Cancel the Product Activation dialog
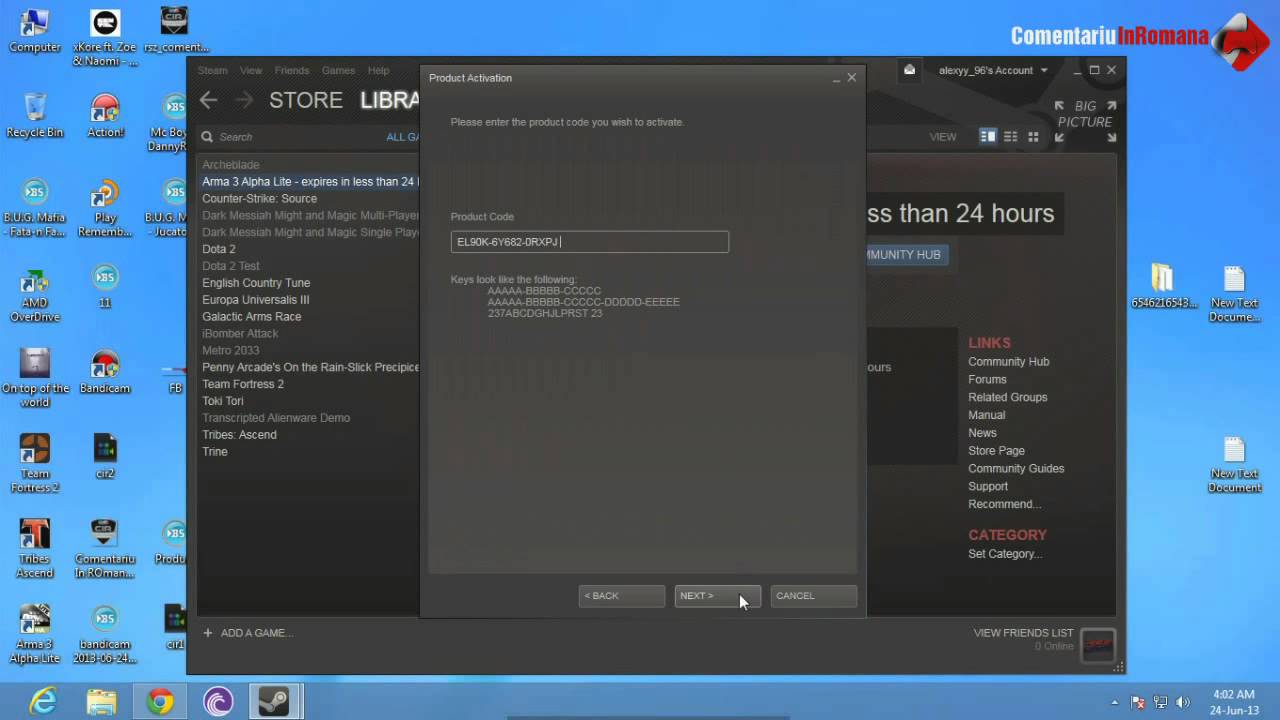This screenshot has width=1280, height=720. (x=813, y=596)
